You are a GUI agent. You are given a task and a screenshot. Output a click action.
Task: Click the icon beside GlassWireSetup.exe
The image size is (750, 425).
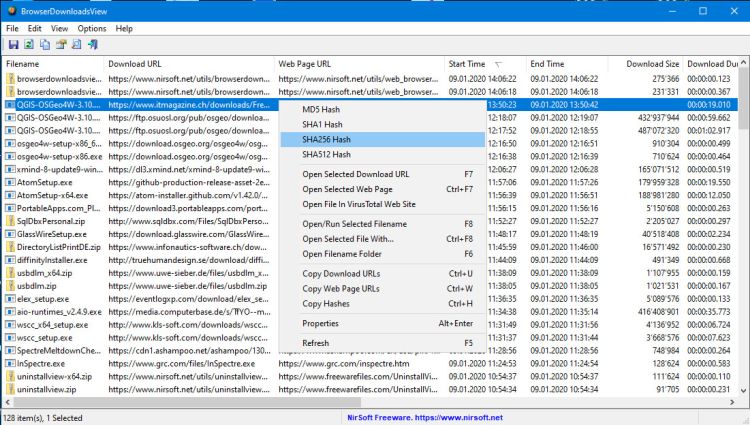click(10, 234)
